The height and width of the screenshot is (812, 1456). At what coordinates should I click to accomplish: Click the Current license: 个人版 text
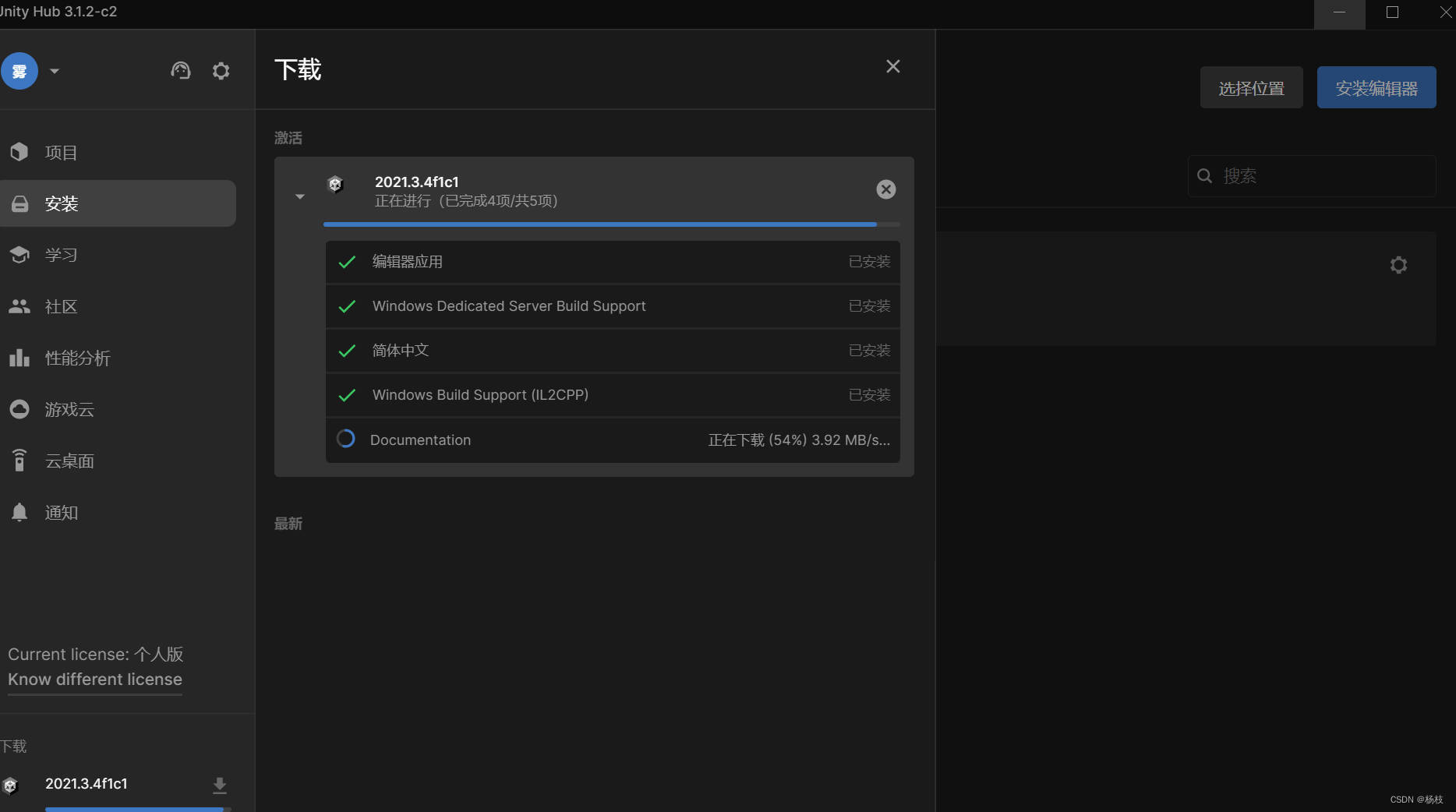(x=96, y=655)
